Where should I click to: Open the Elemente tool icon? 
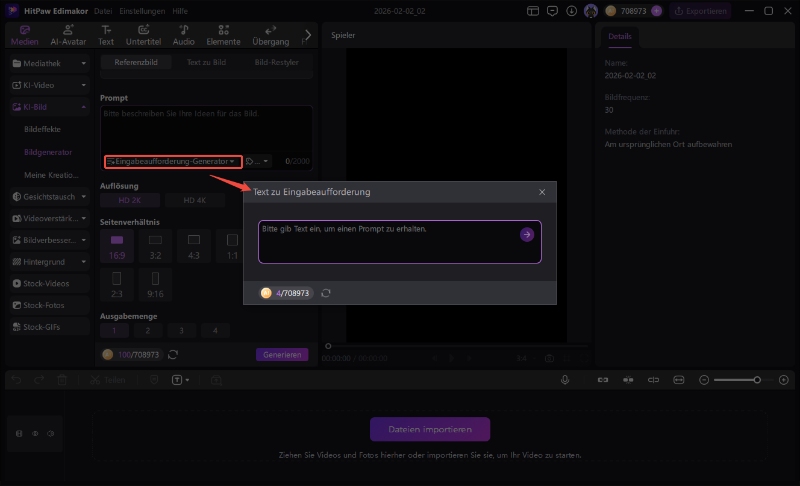pyautogui.click(x=225, y=35)
